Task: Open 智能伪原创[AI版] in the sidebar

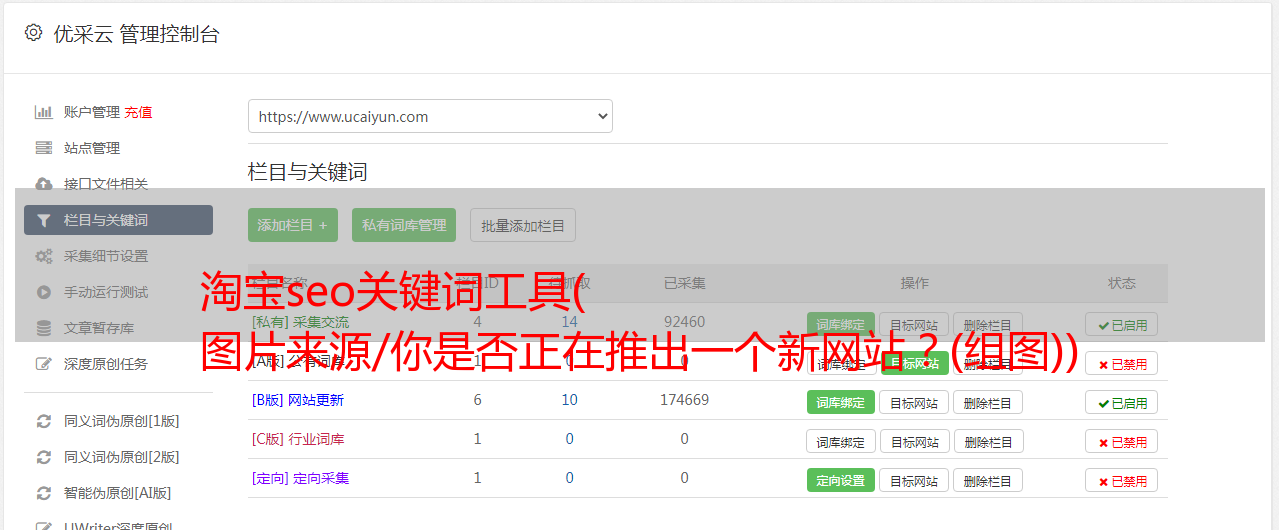Action: (118, 493)
